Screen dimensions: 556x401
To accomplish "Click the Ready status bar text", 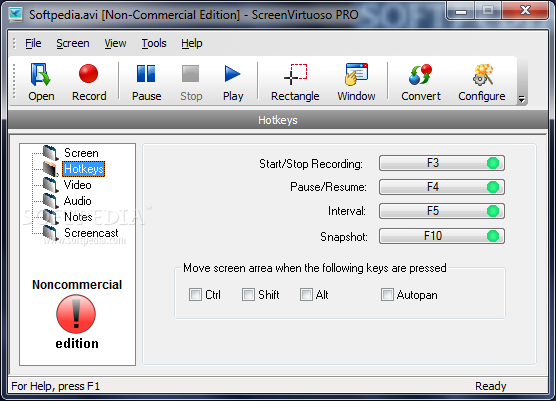I will coord(491,386).
